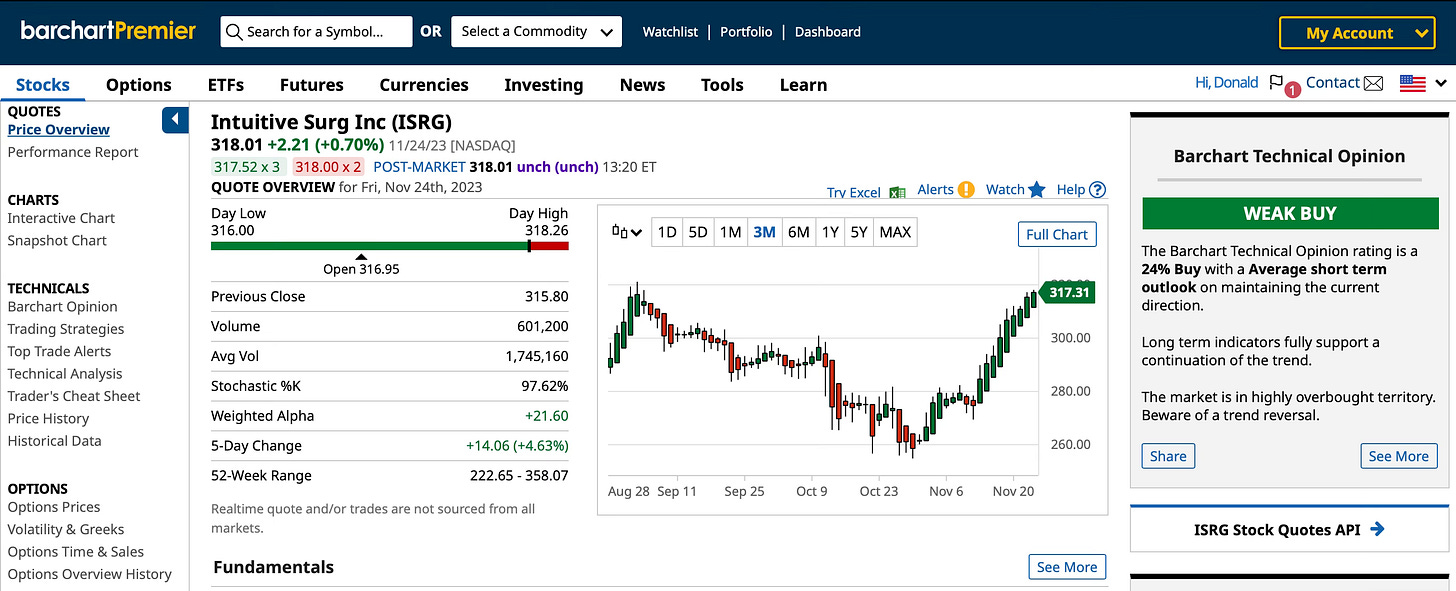Image resolution: width=1456 pixels, height=591 pixels.
Task: Expand the My Account menu
Action: (x=1357, y=33)
